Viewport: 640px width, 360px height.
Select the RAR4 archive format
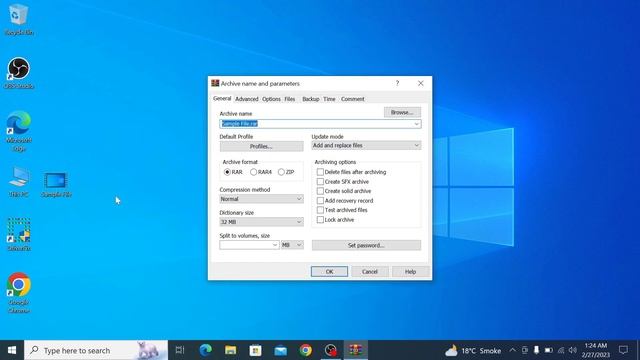click(261, 172)
